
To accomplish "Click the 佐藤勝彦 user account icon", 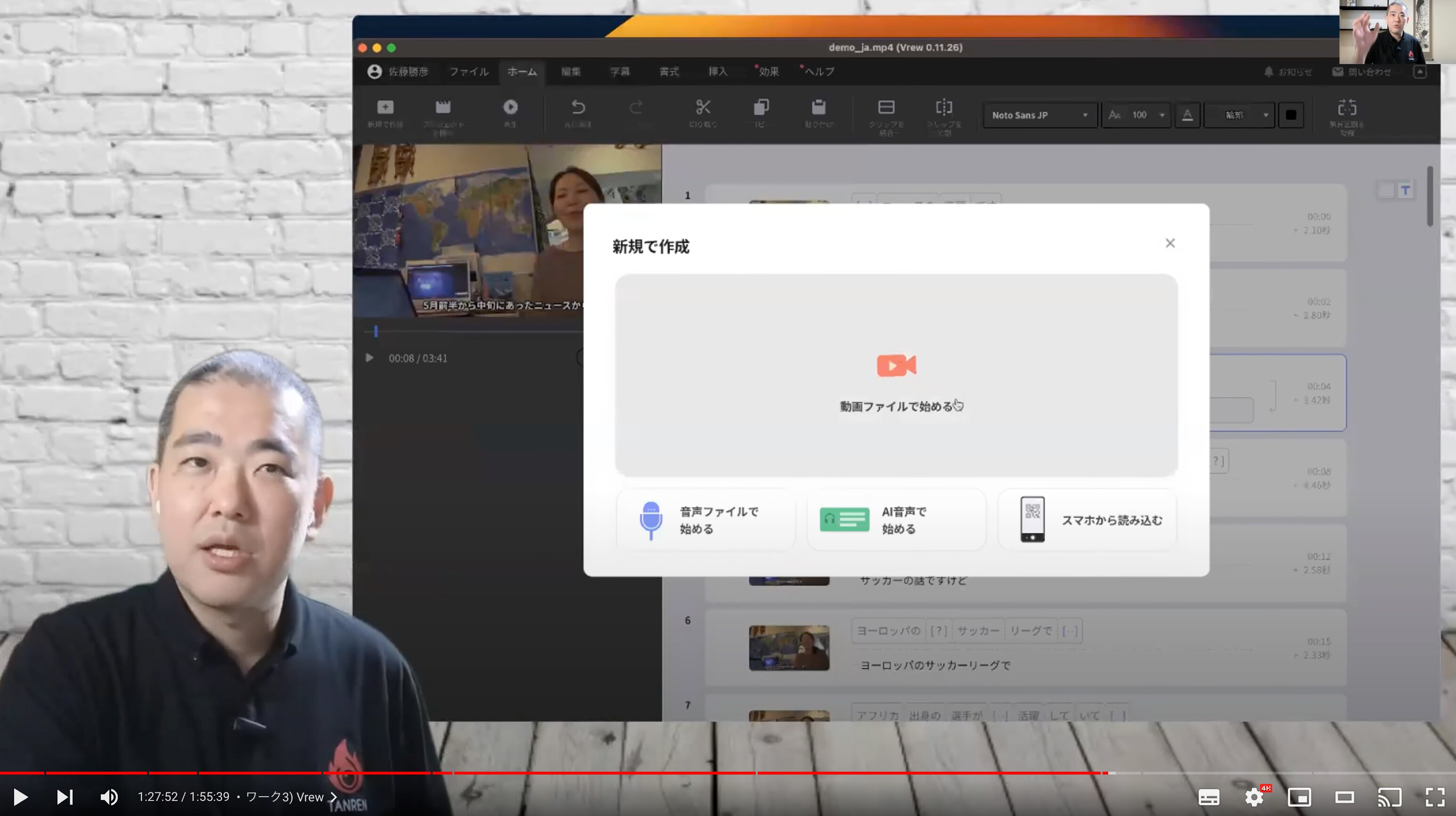I will 374,72.
